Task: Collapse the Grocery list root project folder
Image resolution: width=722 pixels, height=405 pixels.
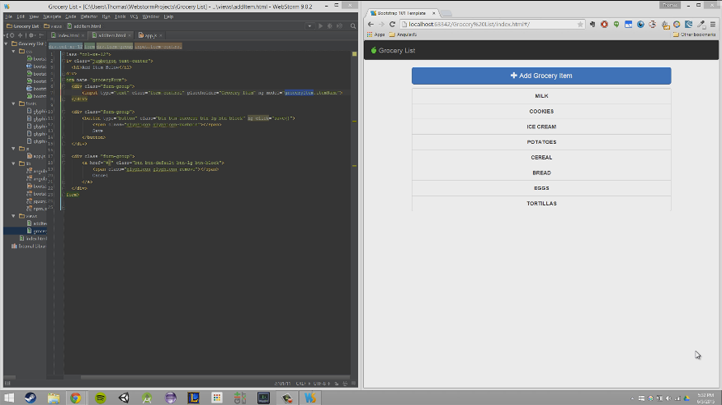Action: point(6,44)
